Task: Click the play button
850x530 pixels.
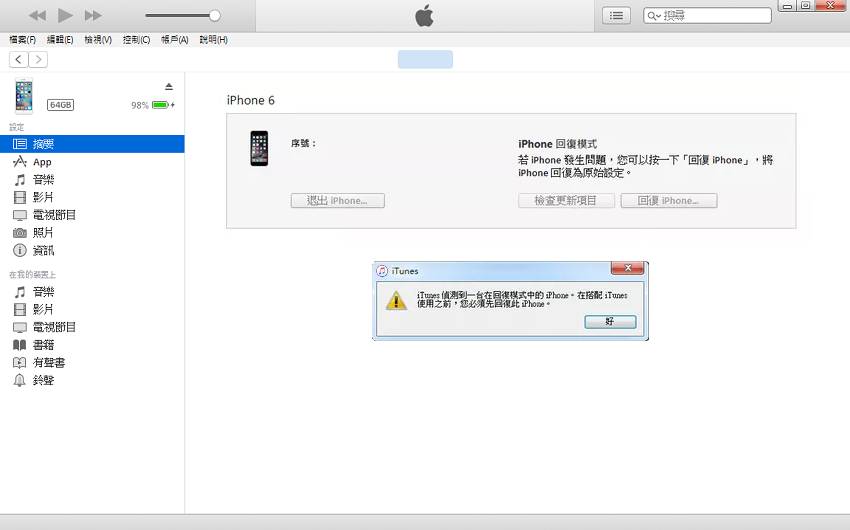Action: click(x=65, y=15)
